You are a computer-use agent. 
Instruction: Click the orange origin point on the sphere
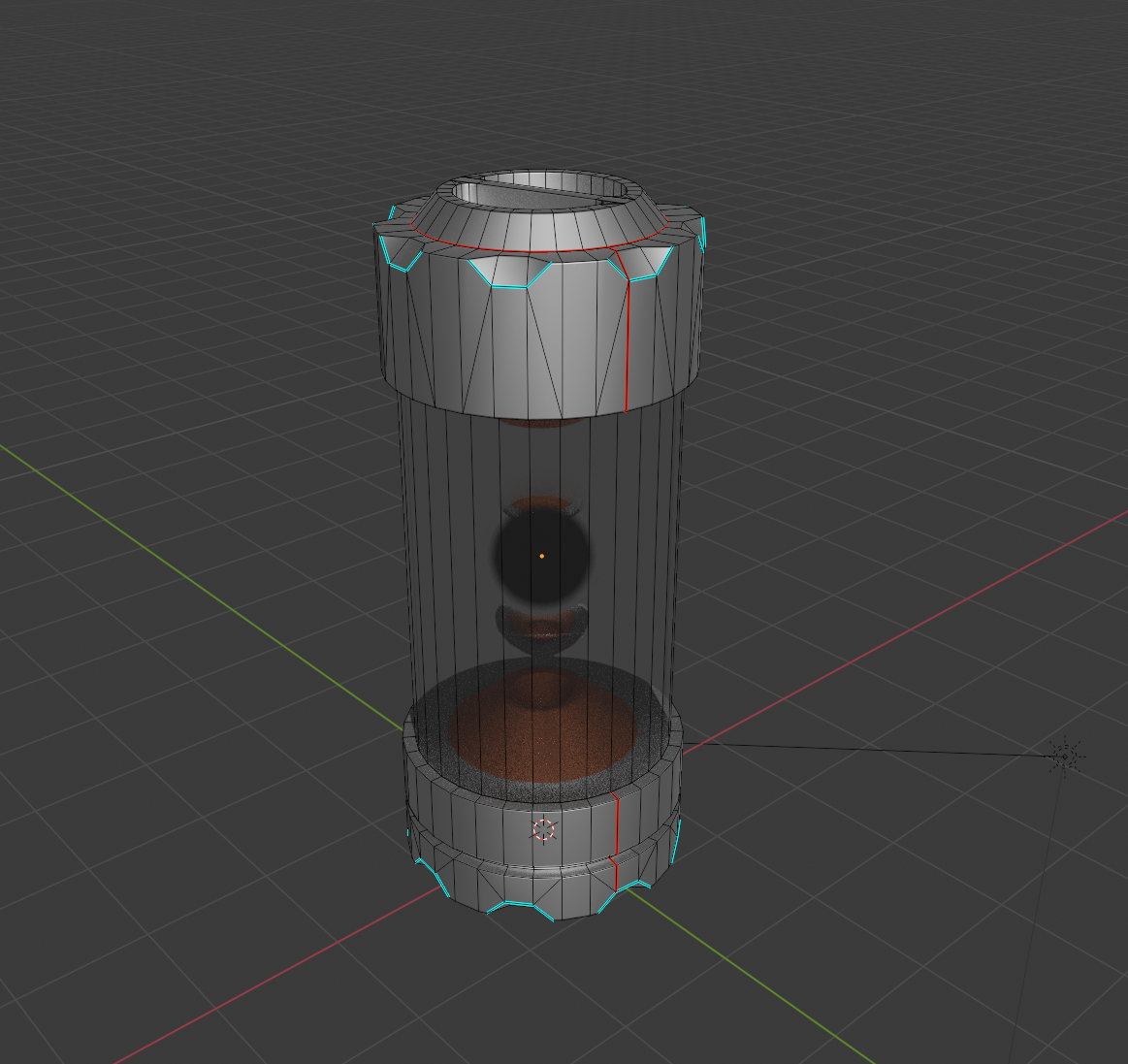pyautogui.click(x=541, y=556)
